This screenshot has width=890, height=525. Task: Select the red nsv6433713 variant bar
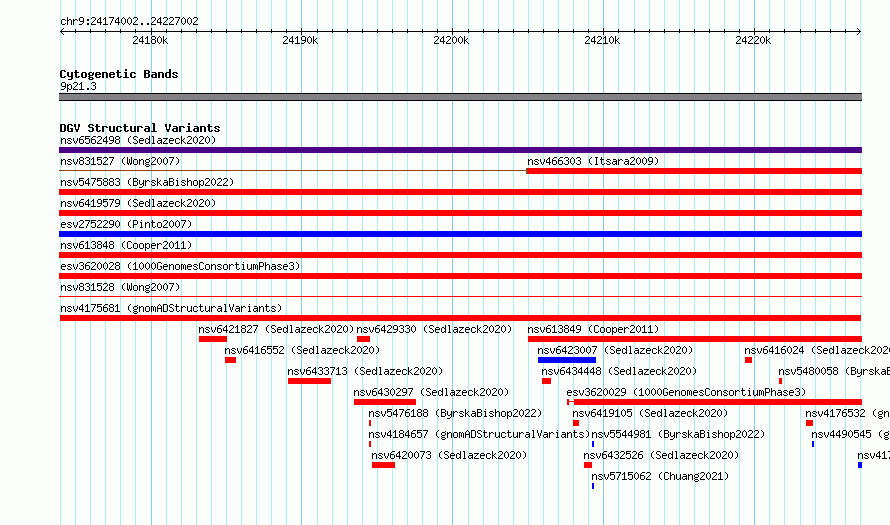[x=309, y=381]
